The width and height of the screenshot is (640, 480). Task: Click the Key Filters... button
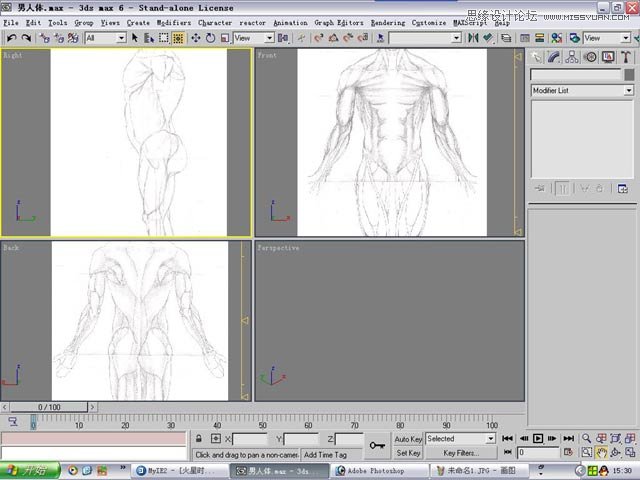(462, 453)
